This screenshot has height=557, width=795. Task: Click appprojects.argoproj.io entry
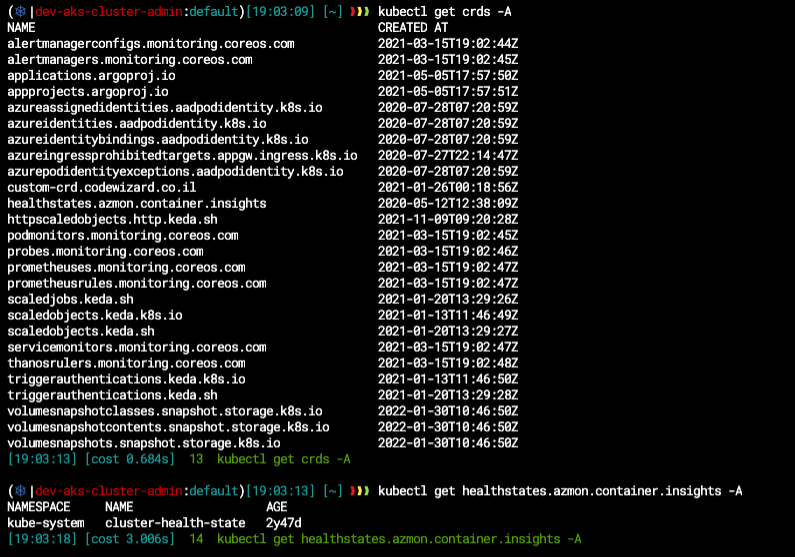point(88,91)
